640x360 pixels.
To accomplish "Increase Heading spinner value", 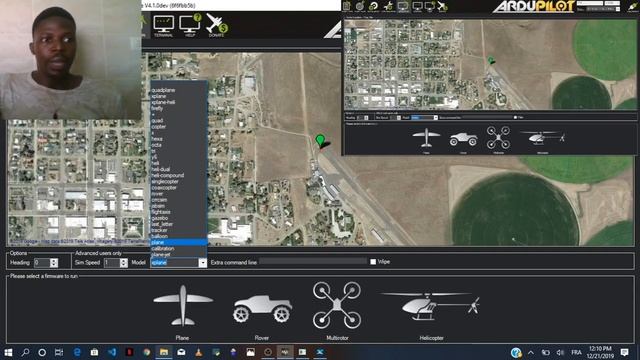I will 54,260.
